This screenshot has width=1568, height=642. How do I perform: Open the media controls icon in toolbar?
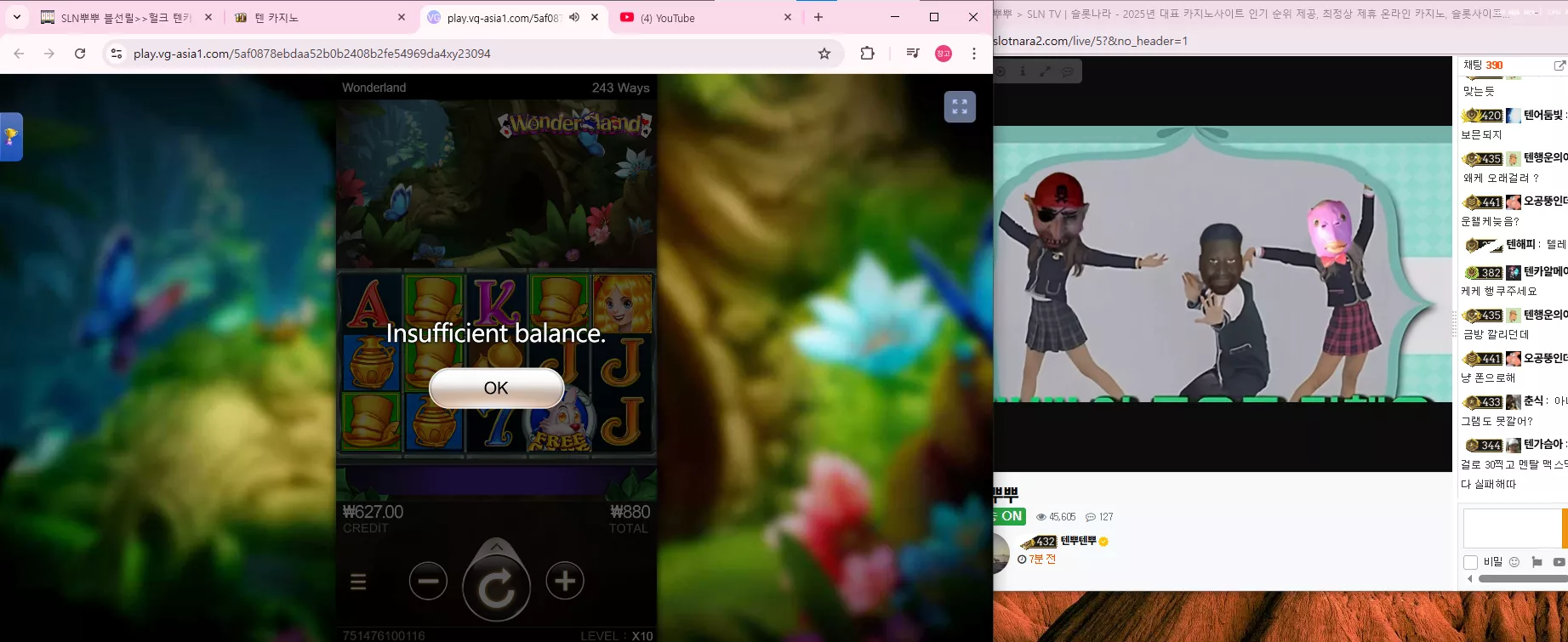pos(913,54)
